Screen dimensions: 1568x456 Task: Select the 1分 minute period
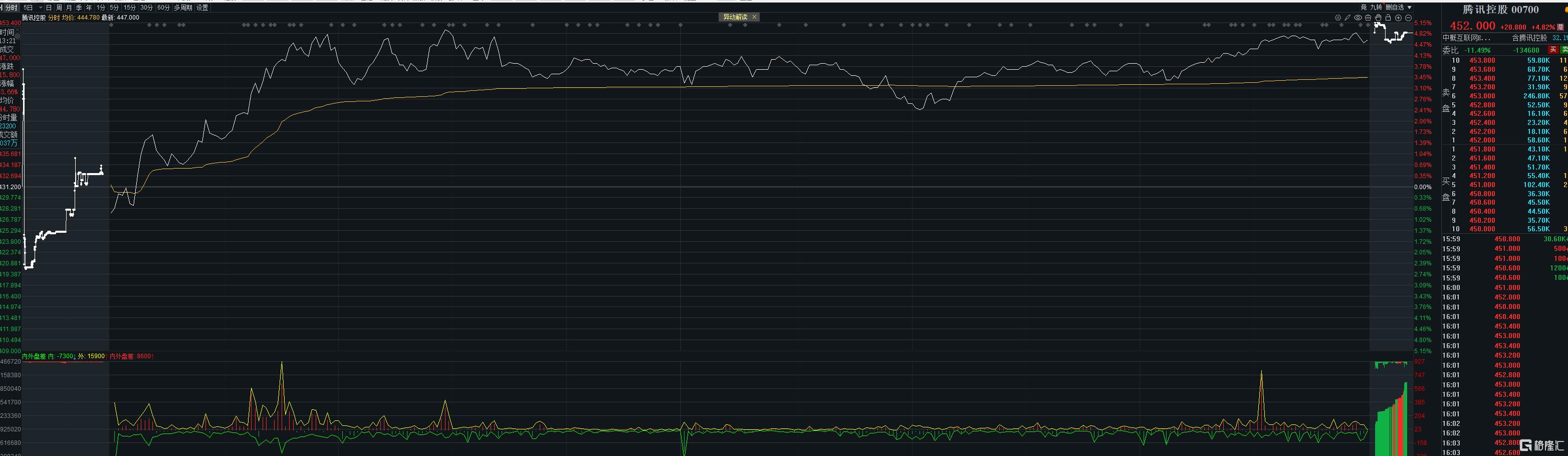point(101,8)
